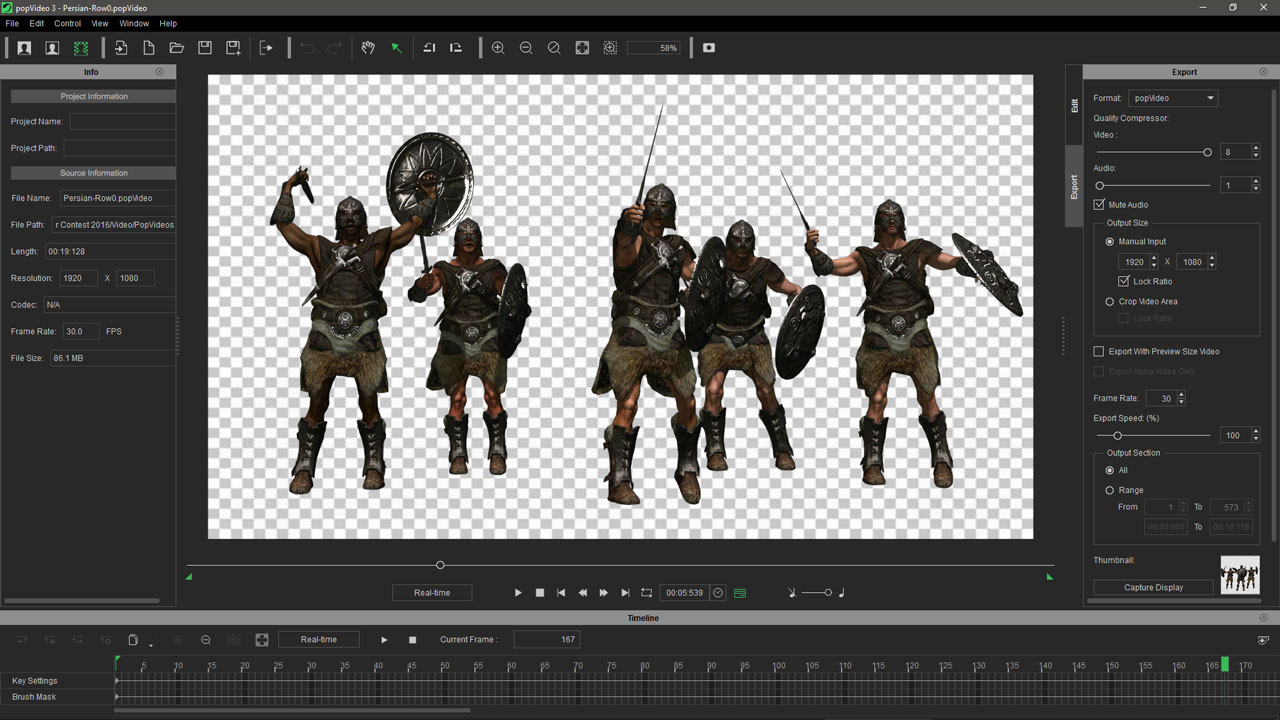
Task: Click the stop icon in the Timeline panel
Action: pyautogui.click(x=412, y=640)
